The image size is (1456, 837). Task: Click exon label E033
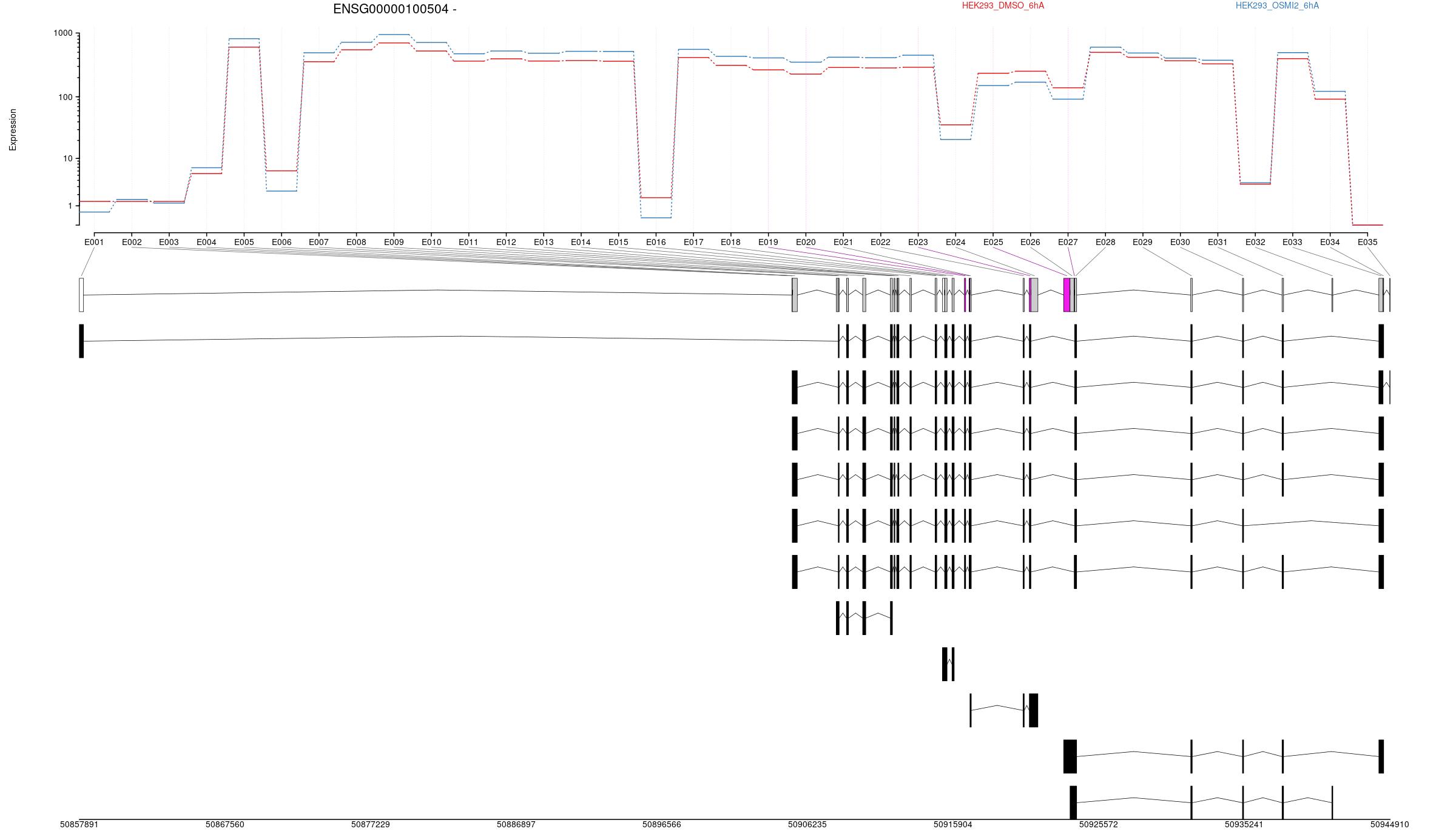click(x=1292, y=242)
